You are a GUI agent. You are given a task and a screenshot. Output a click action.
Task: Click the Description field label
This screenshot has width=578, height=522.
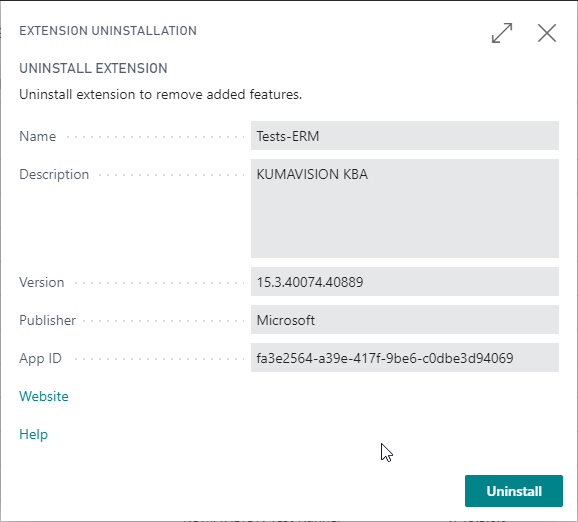click(x=54, y=174)
